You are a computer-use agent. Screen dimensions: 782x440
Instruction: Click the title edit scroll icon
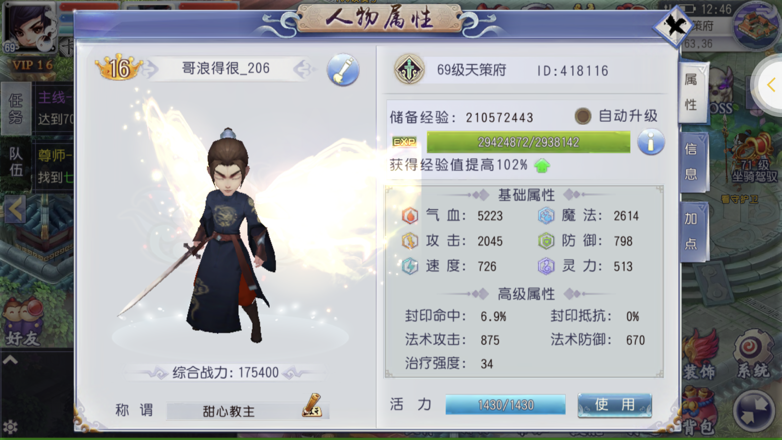pyautogui.click(x=312, y=406)
